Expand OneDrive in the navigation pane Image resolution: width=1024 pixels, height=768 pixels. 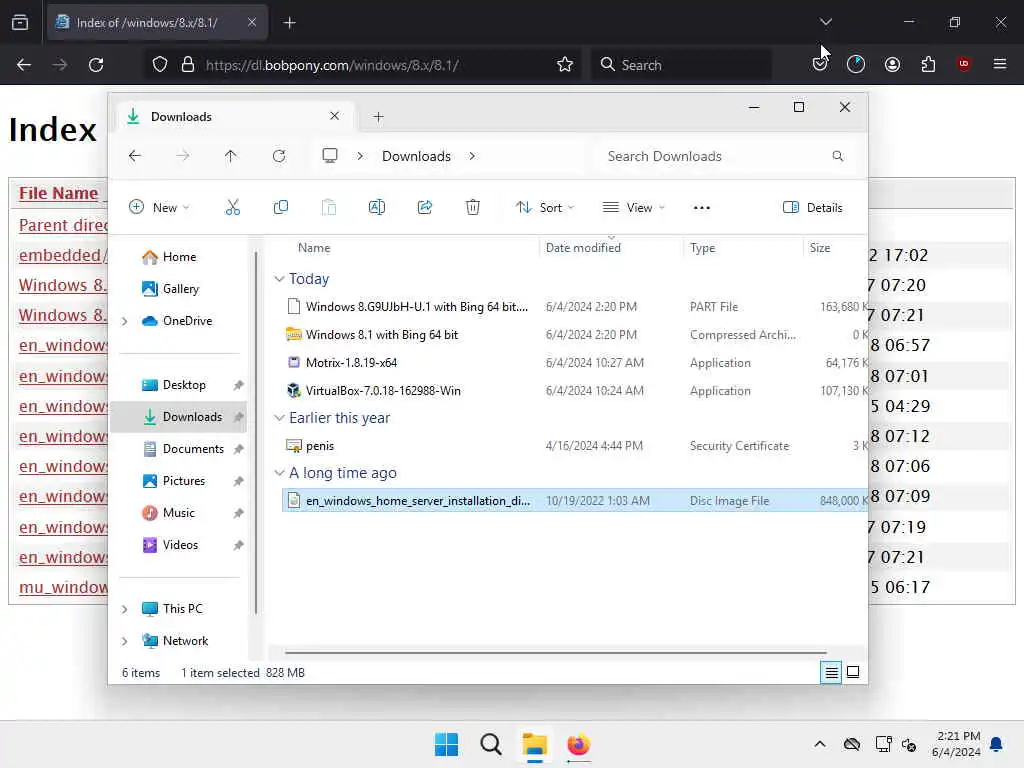[125, 321]
